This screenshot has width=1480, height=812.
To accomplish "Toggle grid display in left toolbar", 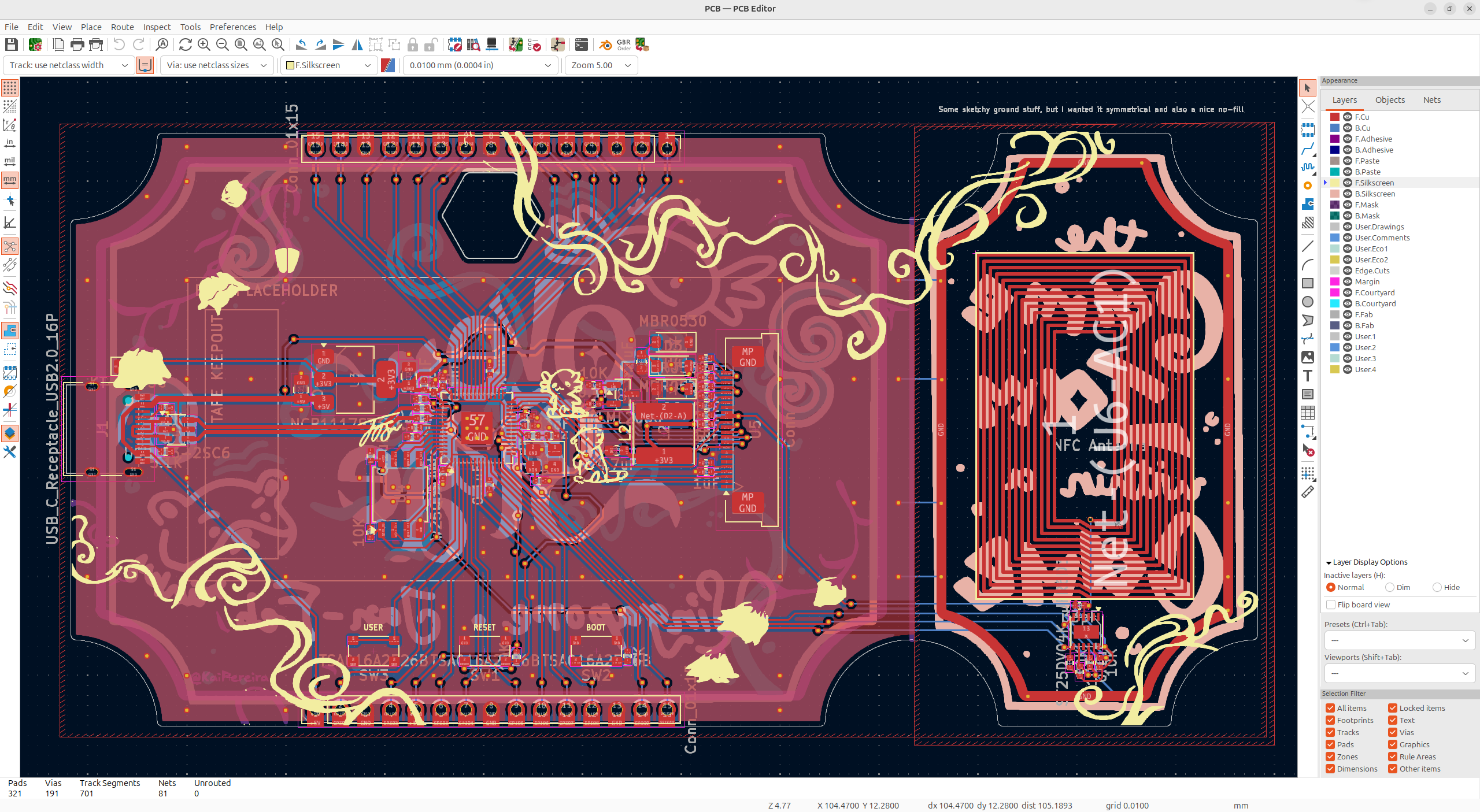I will coord(10,88).
